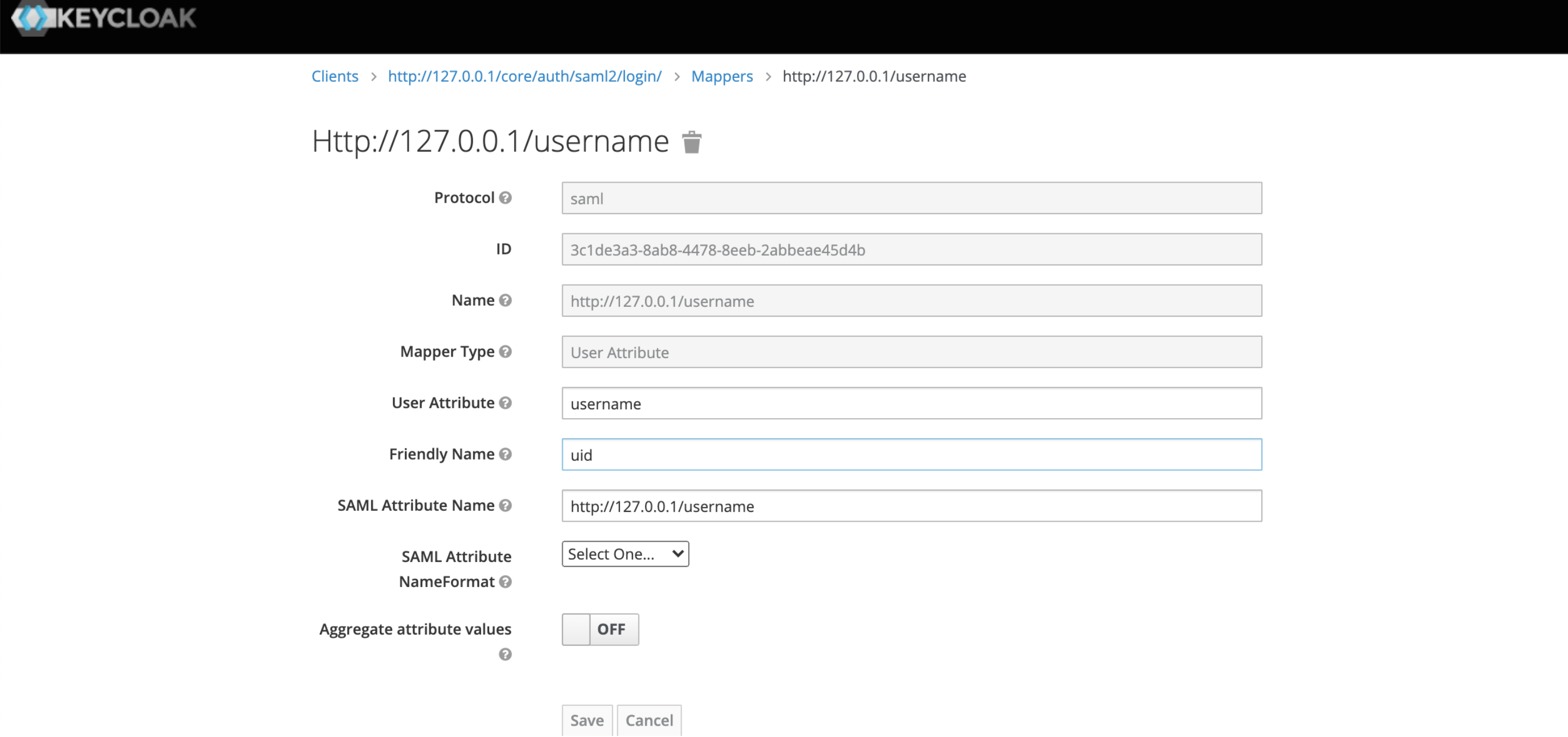
Task: Click the Name field help icon
Action: coord(505,300)
